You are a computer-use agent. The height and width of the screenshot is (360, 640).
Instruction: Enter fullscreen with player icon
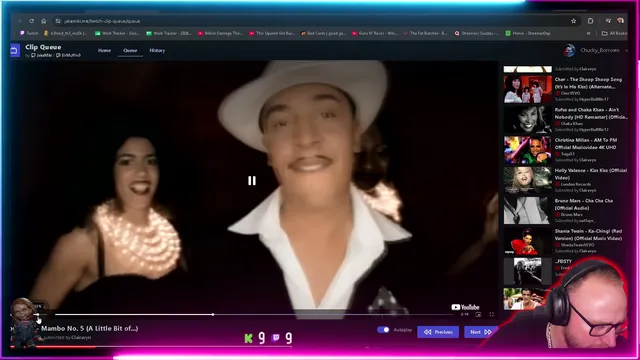[491, 314]
